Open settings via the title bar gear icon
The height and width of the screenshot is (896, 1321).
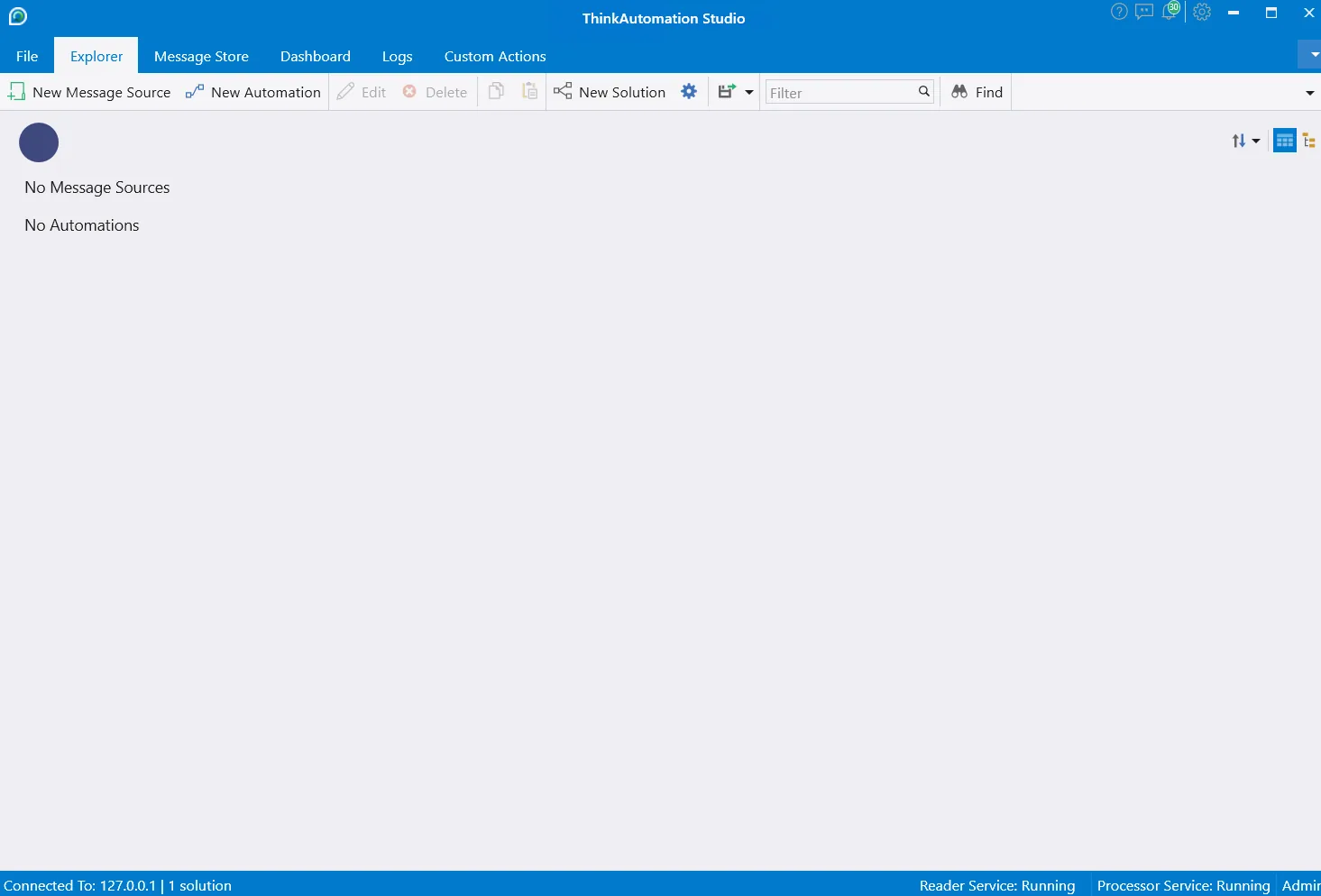point(1202,12)
